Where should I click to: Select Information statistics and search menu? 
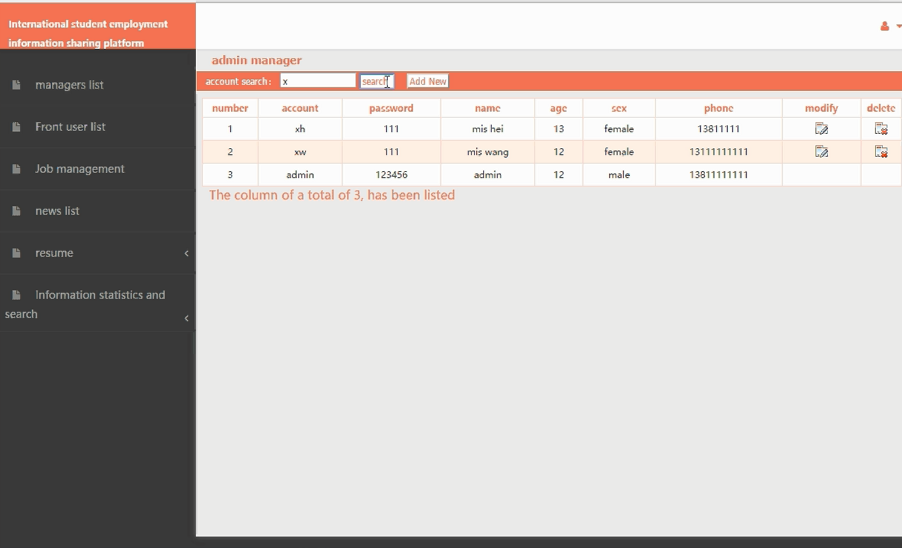98,303
